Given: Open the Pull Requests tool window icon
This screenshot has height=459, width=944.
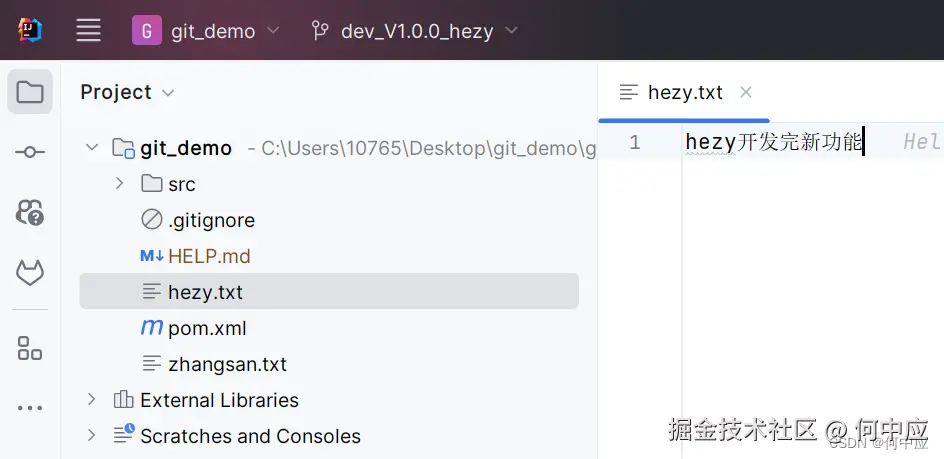Looking at the screenshot, I should [x=30, y=212].
